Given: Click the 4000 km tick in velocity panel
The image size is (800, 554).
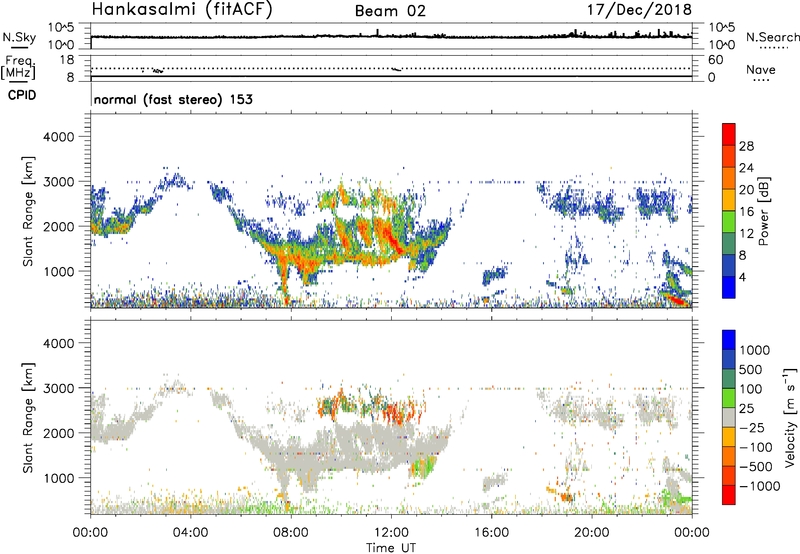Looking at the screenshot, I should (58, 343).
